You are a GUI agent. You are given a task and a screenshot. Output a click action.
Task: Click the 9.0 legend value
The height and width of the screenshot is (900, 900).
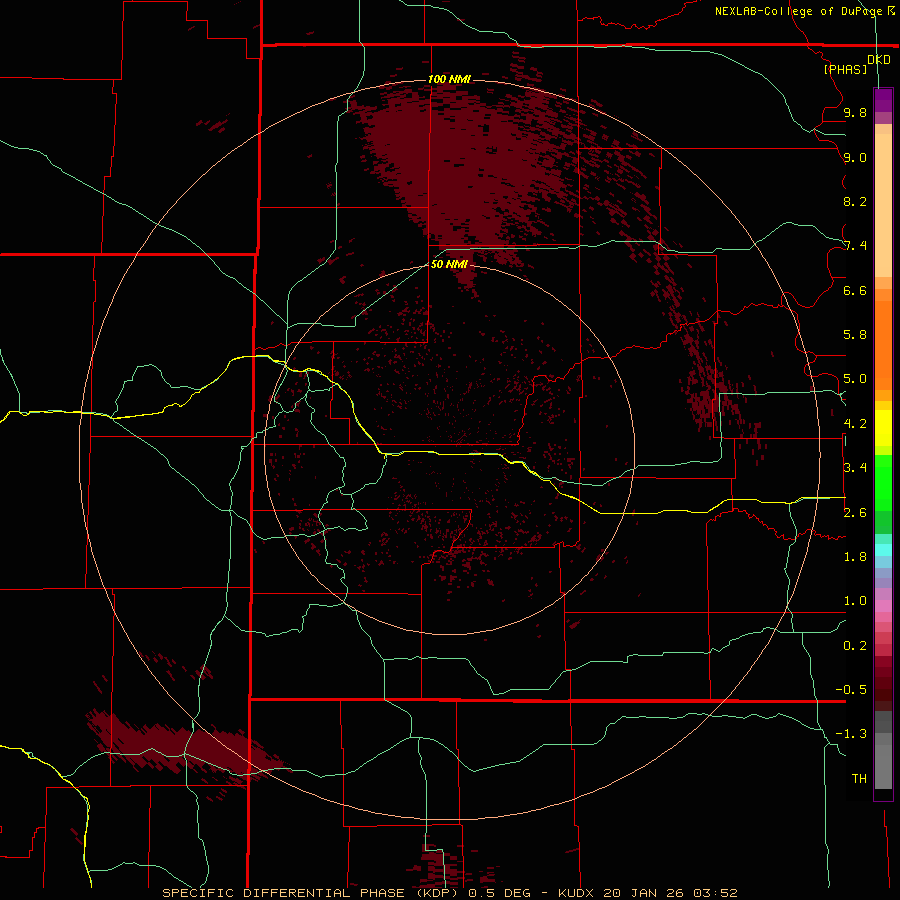coord(855,157)
